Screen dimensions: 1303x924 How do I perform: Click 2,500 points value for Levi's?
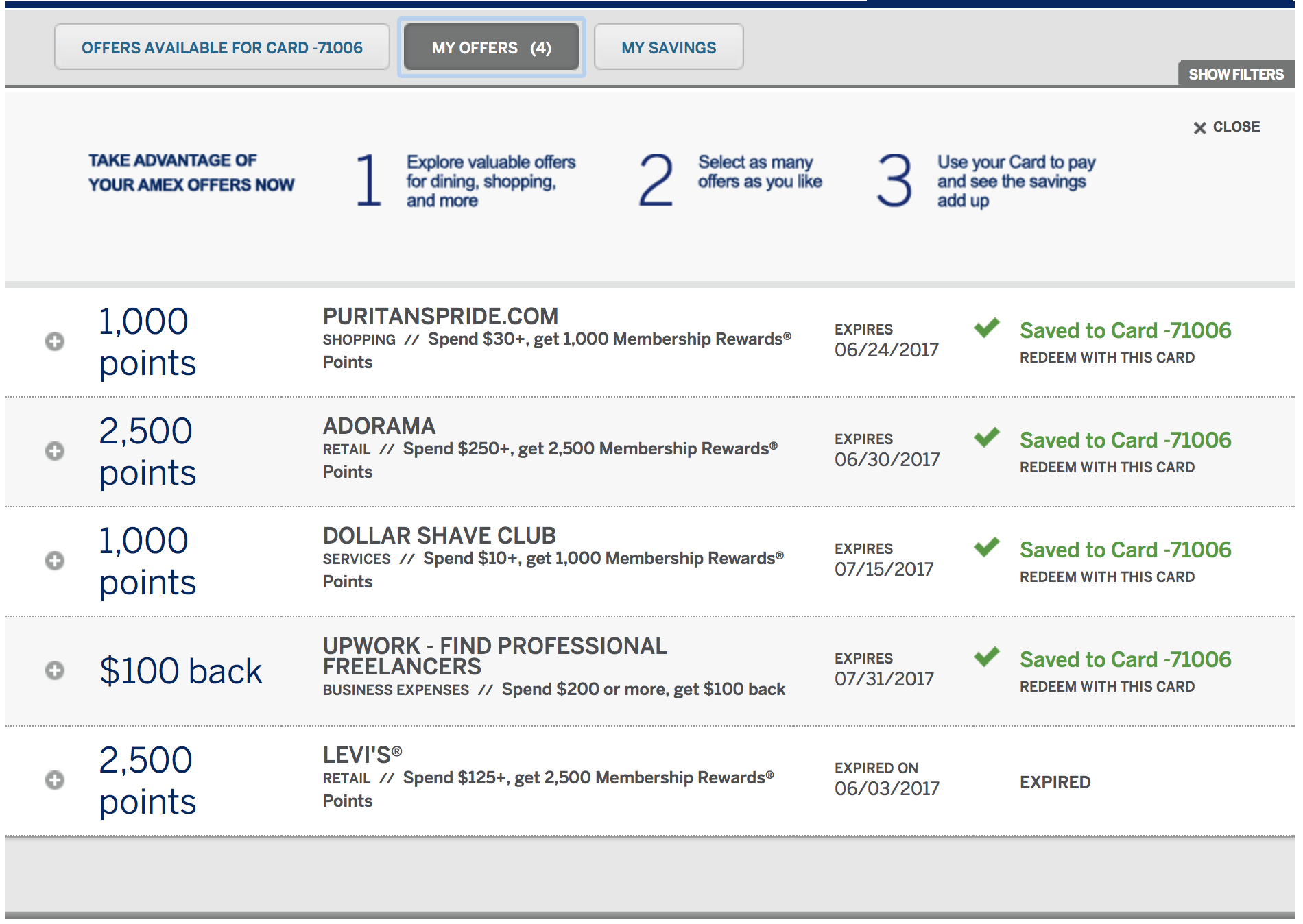coord(147,781)
